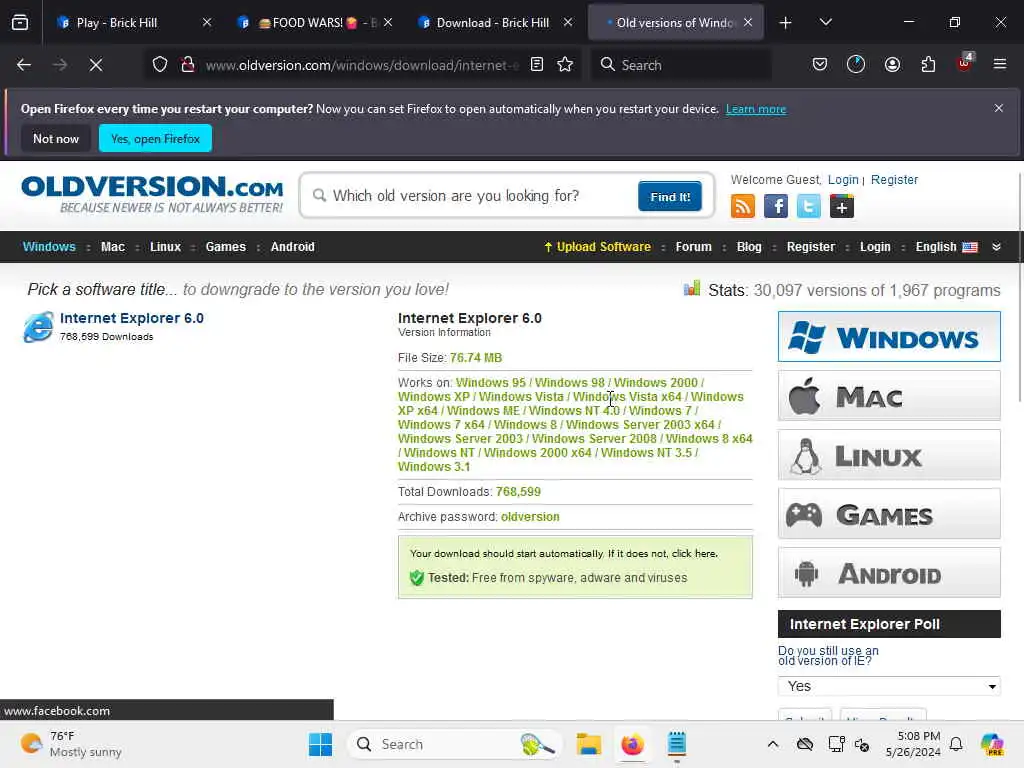The image size is (1024, 768).
Task: Go back to the previous page
Action: (x=24, y=65)
